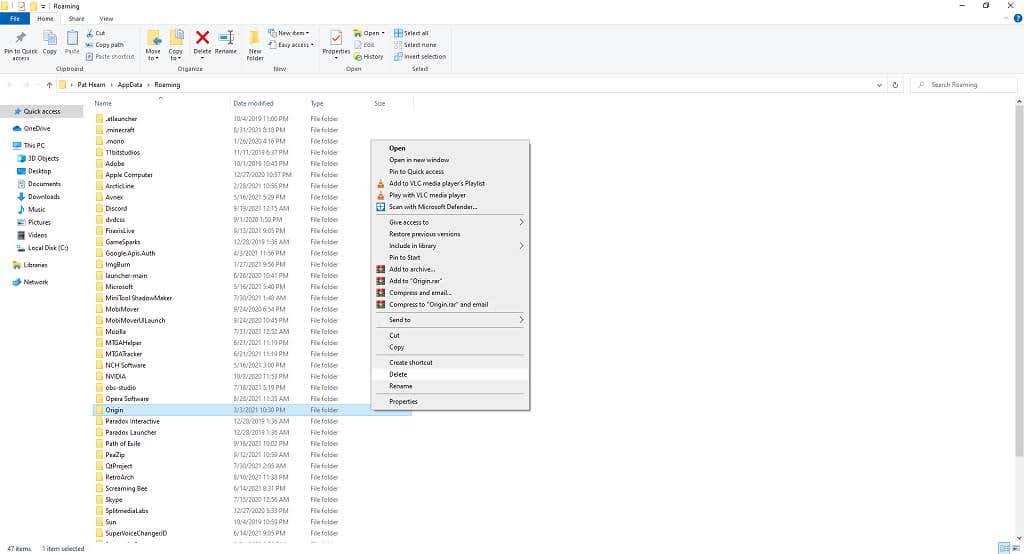Expand the address bar history dropdown
1024x554 pixels.
879,85
